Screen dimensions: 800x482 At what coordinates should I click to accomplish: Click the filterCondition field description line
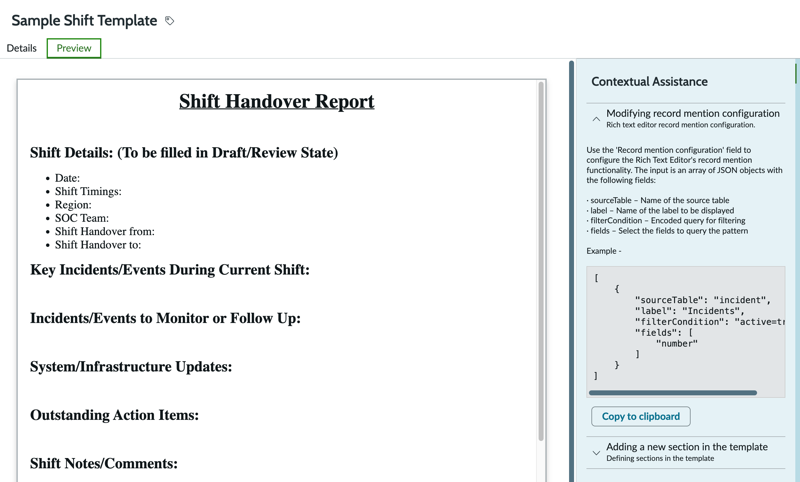(666, 220)
